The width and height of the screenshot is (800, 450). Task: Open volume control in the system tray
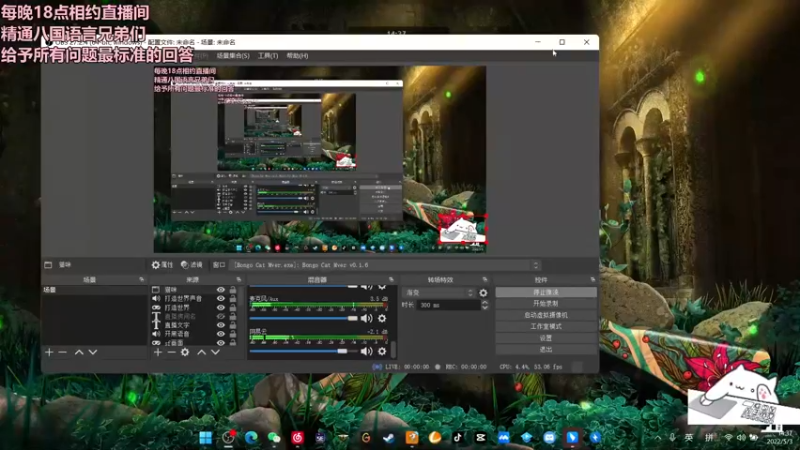click(741, 438)
